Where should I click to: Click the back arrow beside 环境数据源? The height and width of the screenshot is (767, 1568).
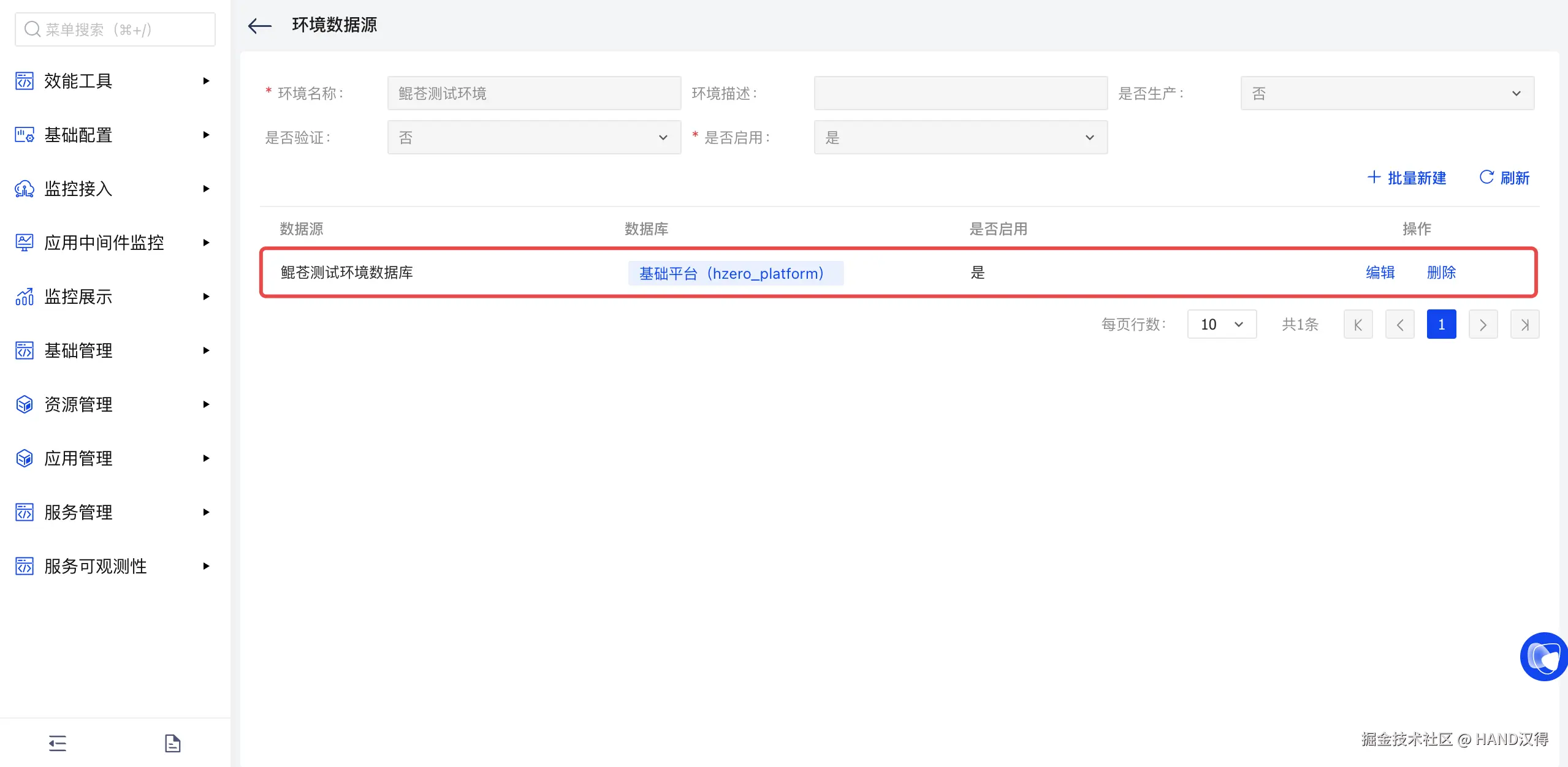point(259,26)
